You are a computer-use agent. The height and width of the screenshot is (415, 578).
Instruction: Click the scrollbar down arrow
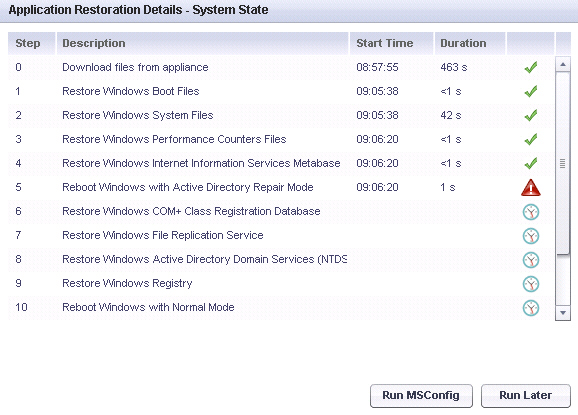(x=563, y=313)
